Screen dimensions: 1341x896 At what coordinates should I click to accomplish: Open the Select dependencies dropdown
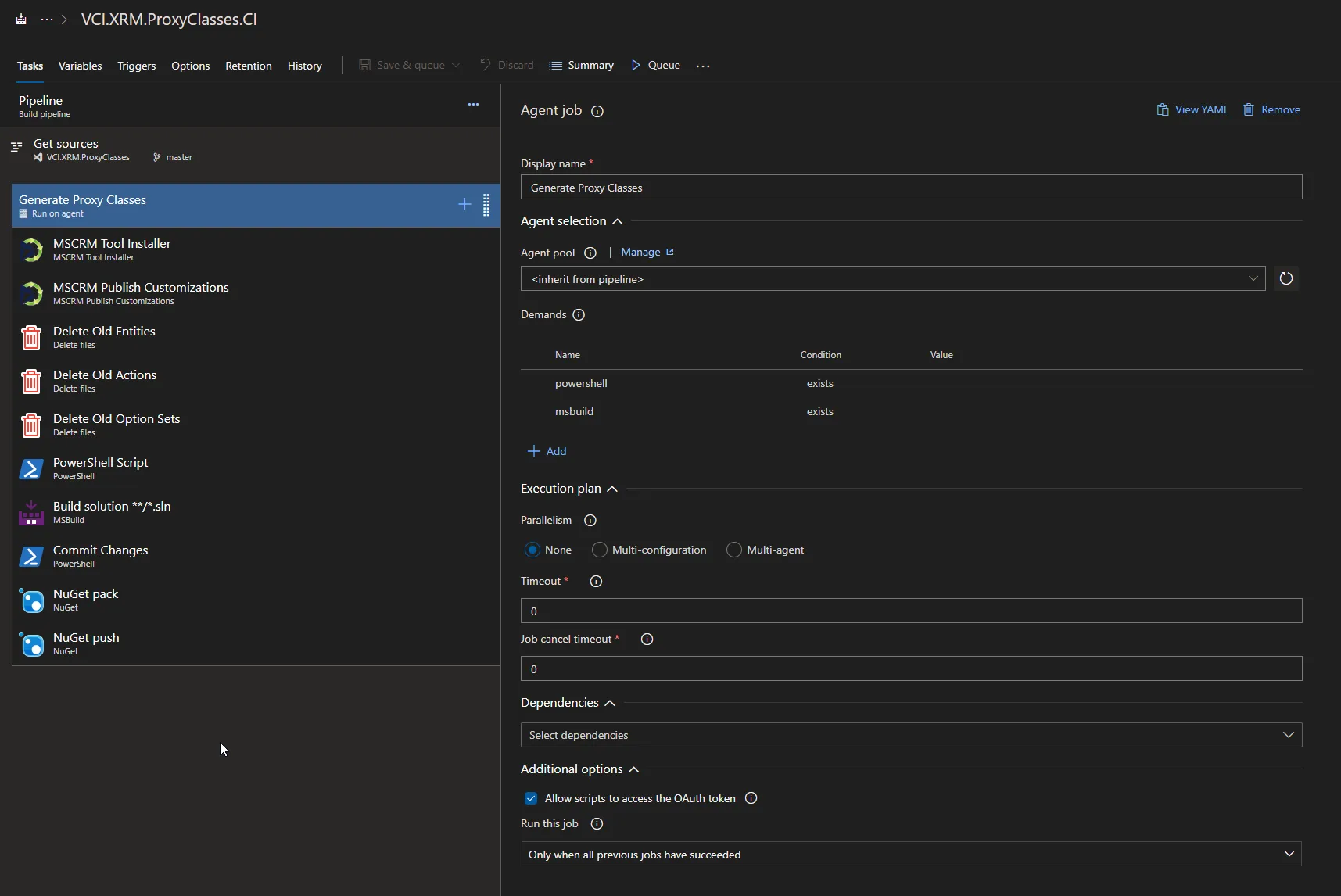click(x=911, y=735)
